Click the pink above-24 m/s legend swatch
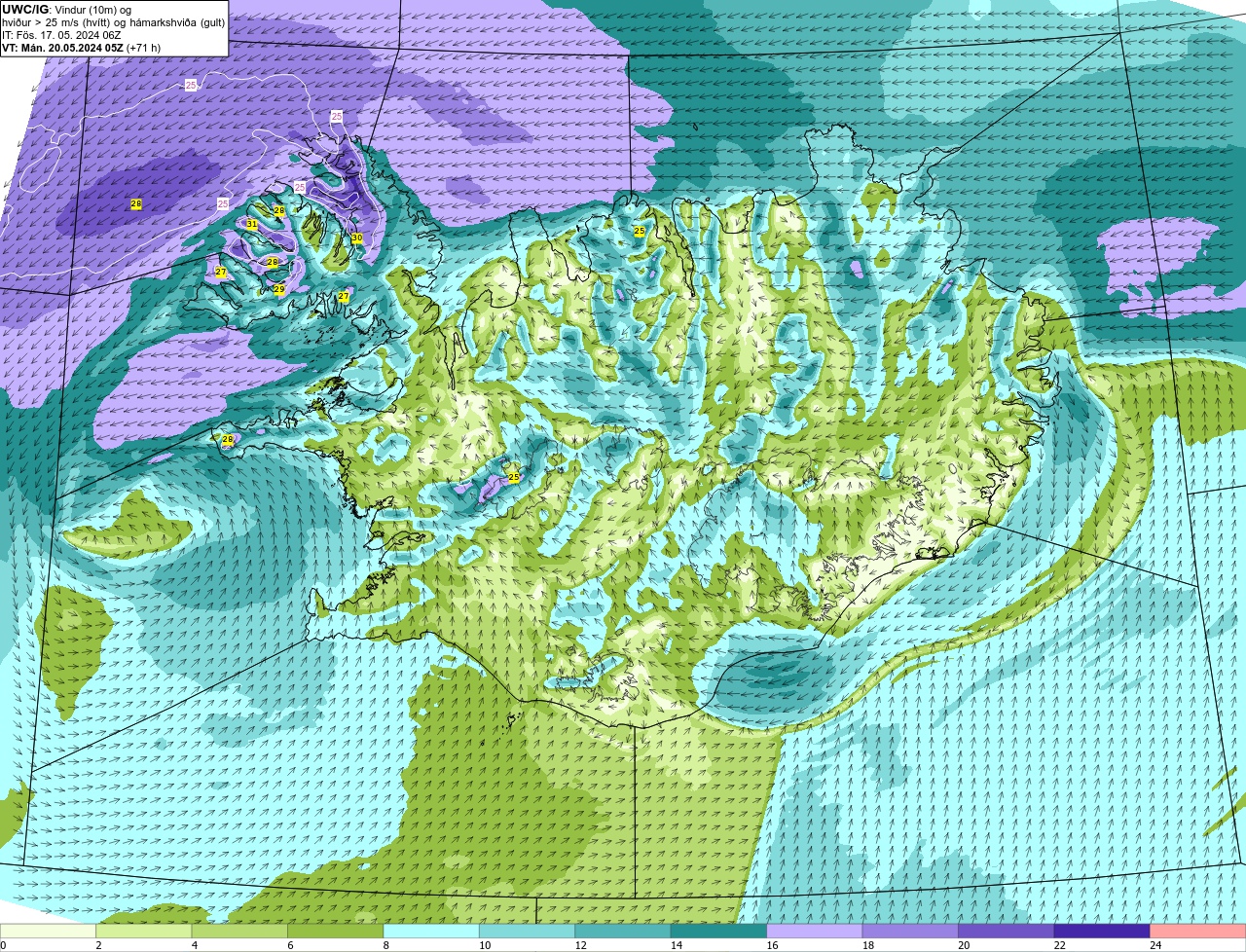The width and height of the screenshot is (1246, 952). point(1198,931)
